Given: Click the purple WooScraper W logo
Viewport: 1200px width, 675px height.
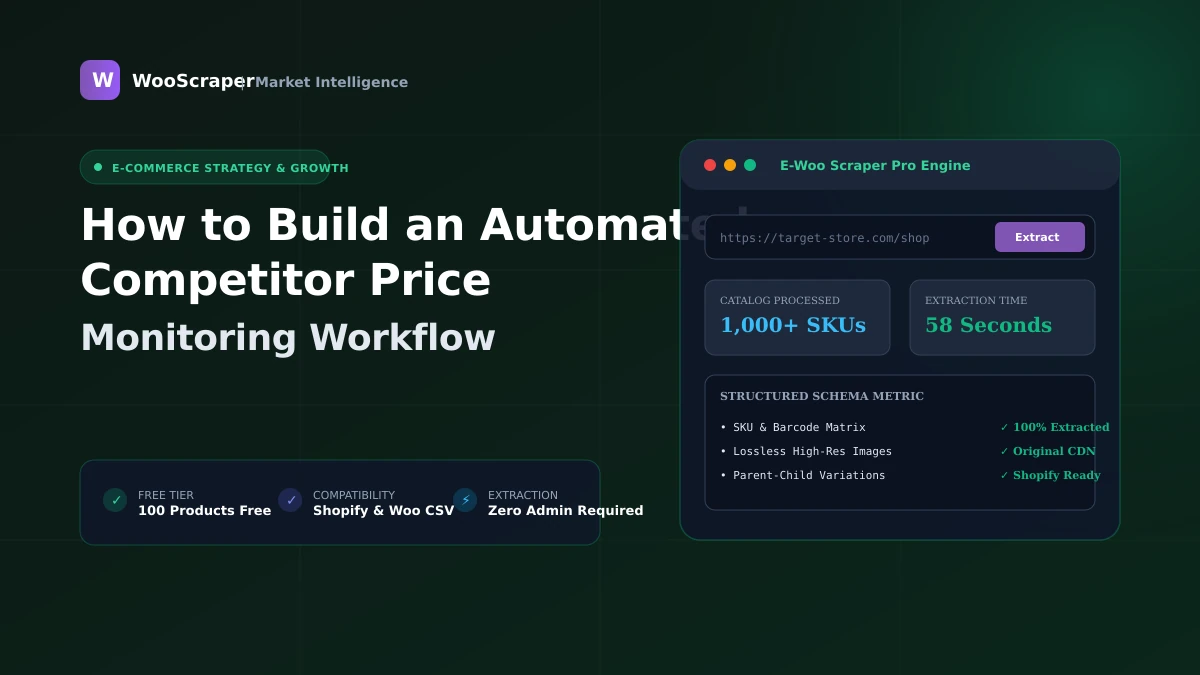Looking at the screenshot, I should point(100,80).
